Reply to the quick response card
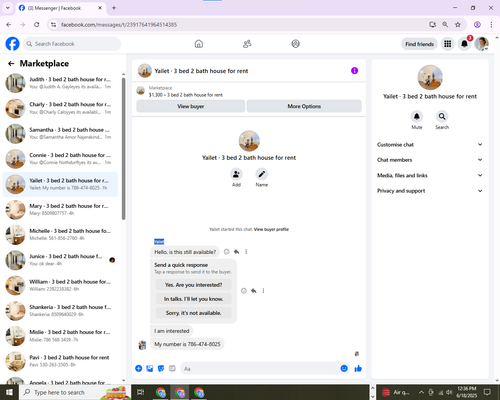The image size is (500, 400). click(254, 291)
